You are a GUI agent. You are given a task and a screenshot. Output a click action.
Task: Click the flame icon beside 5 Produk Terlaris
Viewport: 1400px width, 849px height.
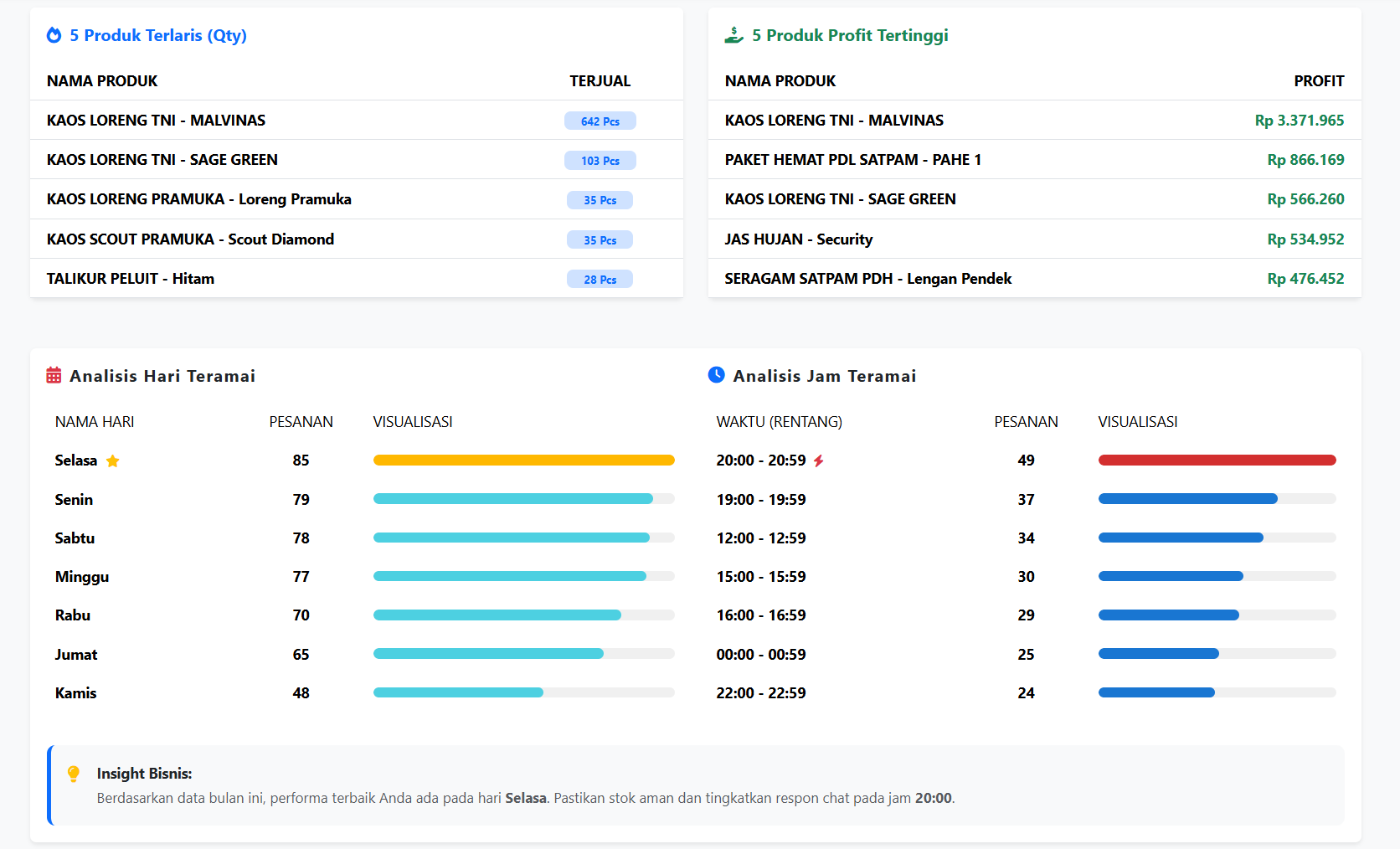(54, 35)
